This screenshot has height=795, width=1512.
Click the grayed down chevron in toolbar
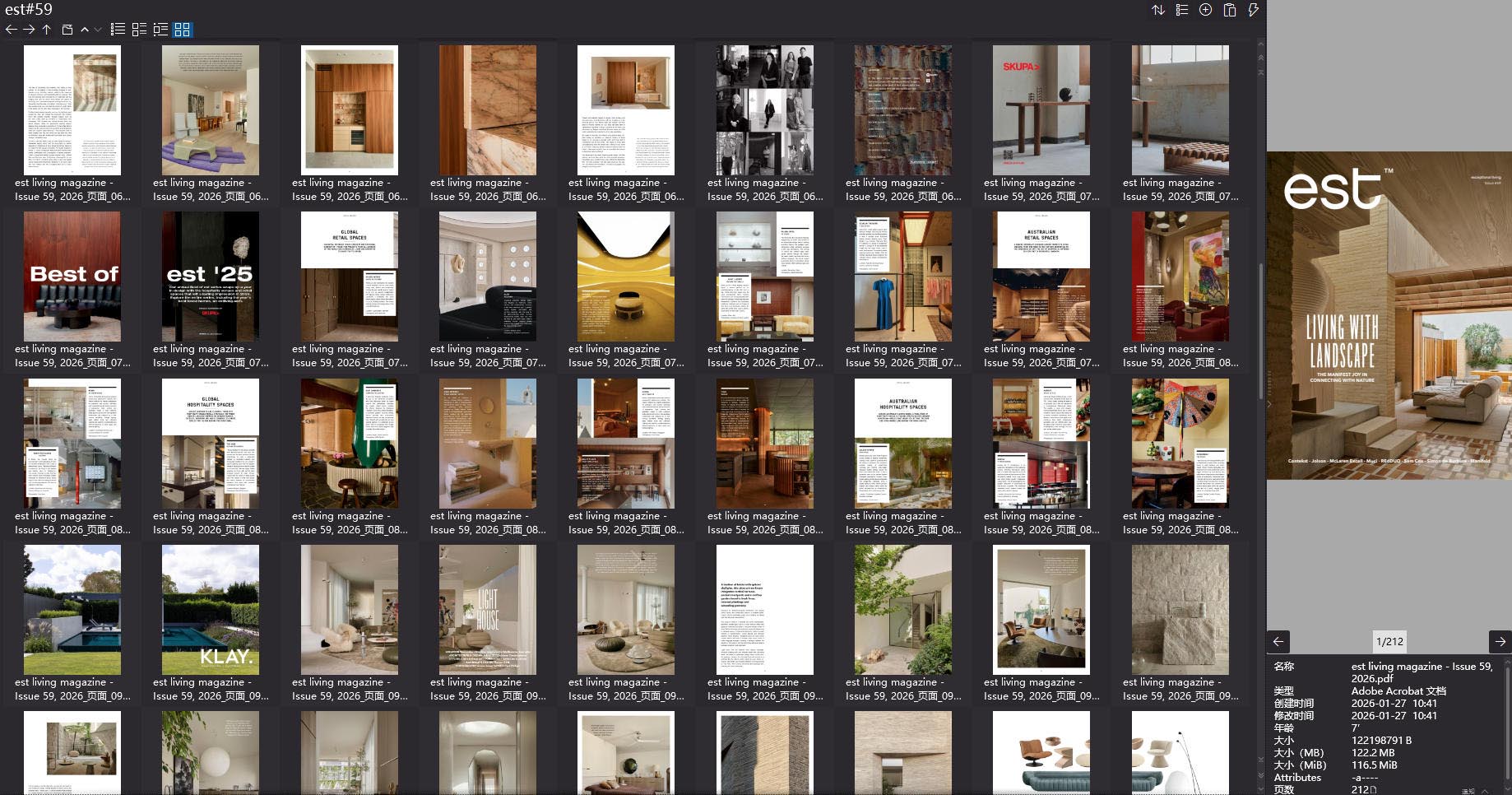pyautogui.click(x=98, y=30)
